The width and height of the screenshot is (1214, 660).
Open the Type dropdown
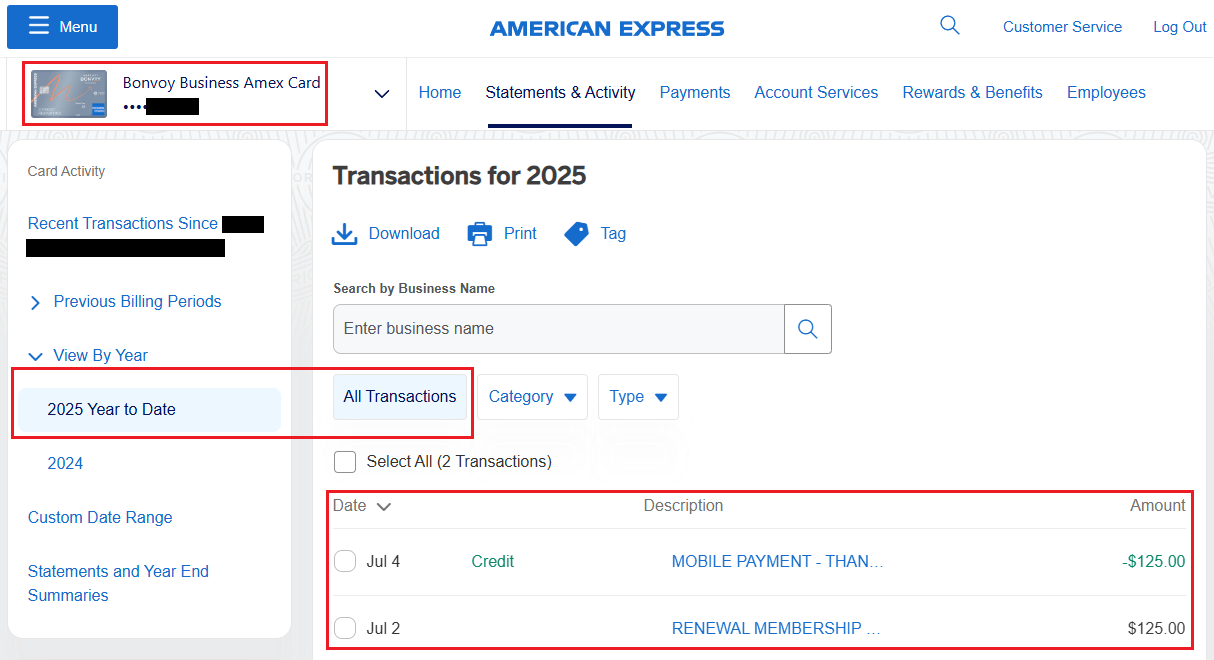pos(638,397)
